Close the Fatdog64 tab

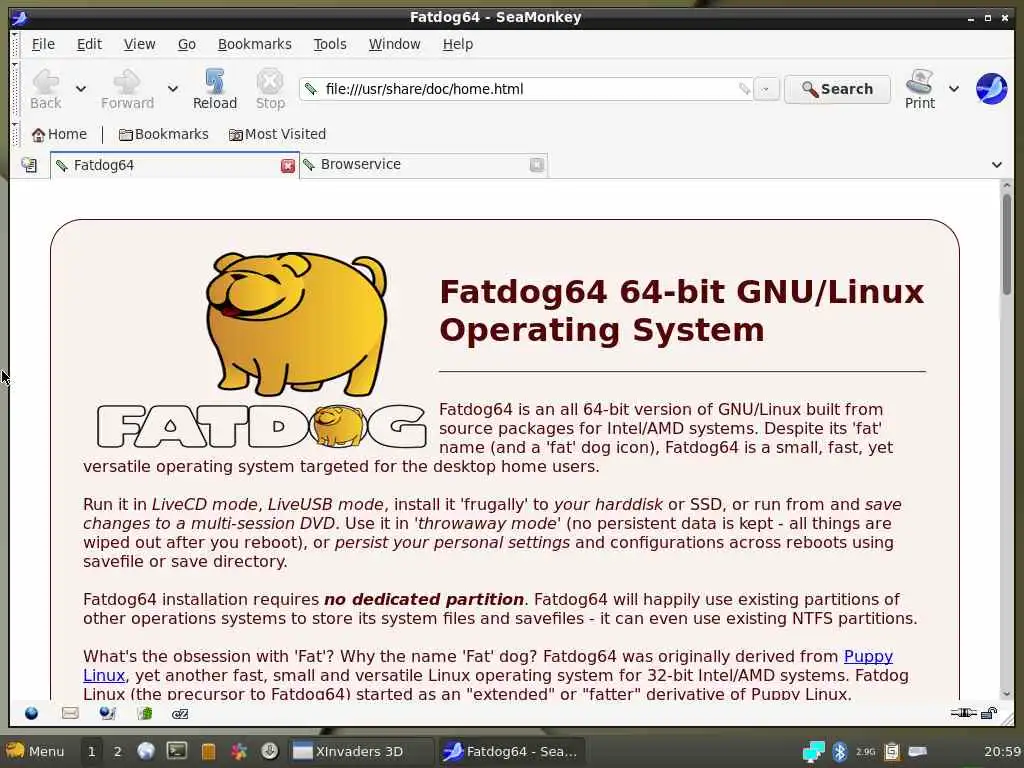coord(288,166)
